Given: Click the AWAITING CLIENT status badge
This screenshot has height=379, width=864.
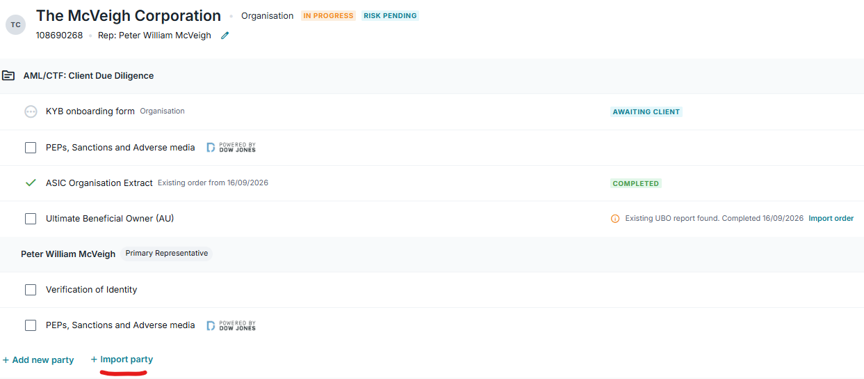Looking at the screenshot, I should (x=646, y=112).
